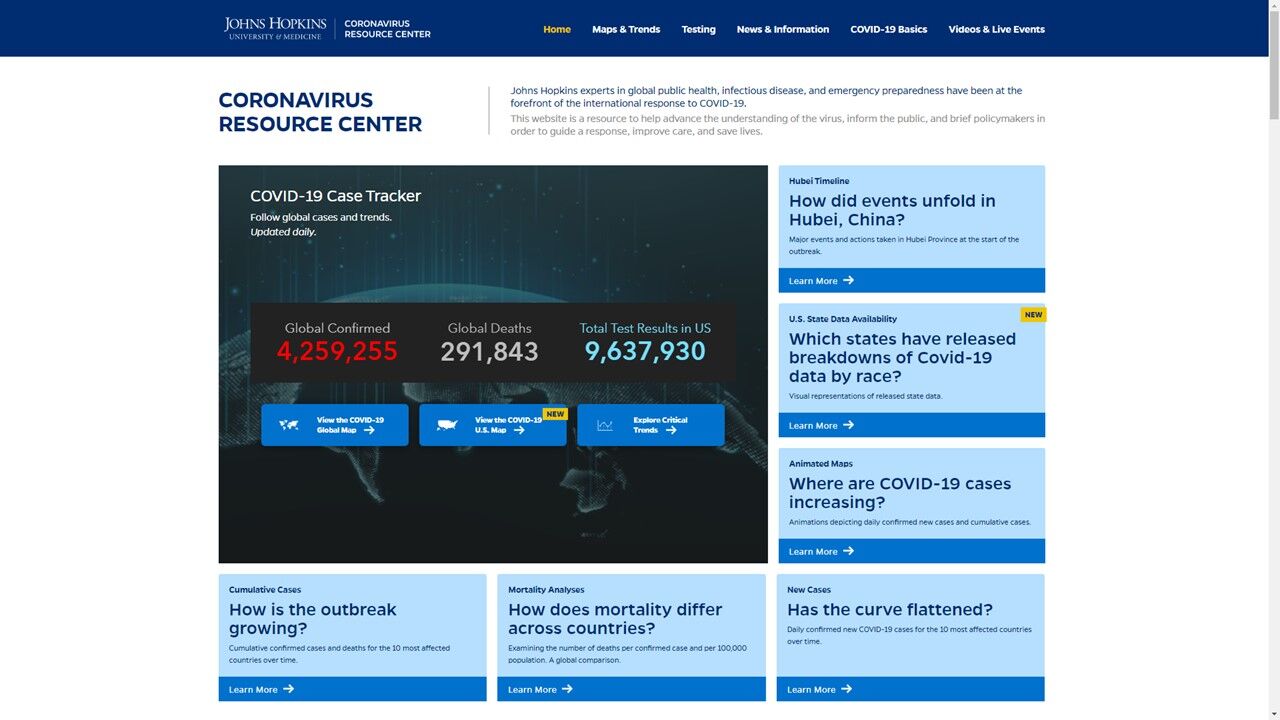Image resolution: width=1280 pixels, height=720 pixels.
Task: Open Videos & Live Events menu
Action: click(997, 29)
